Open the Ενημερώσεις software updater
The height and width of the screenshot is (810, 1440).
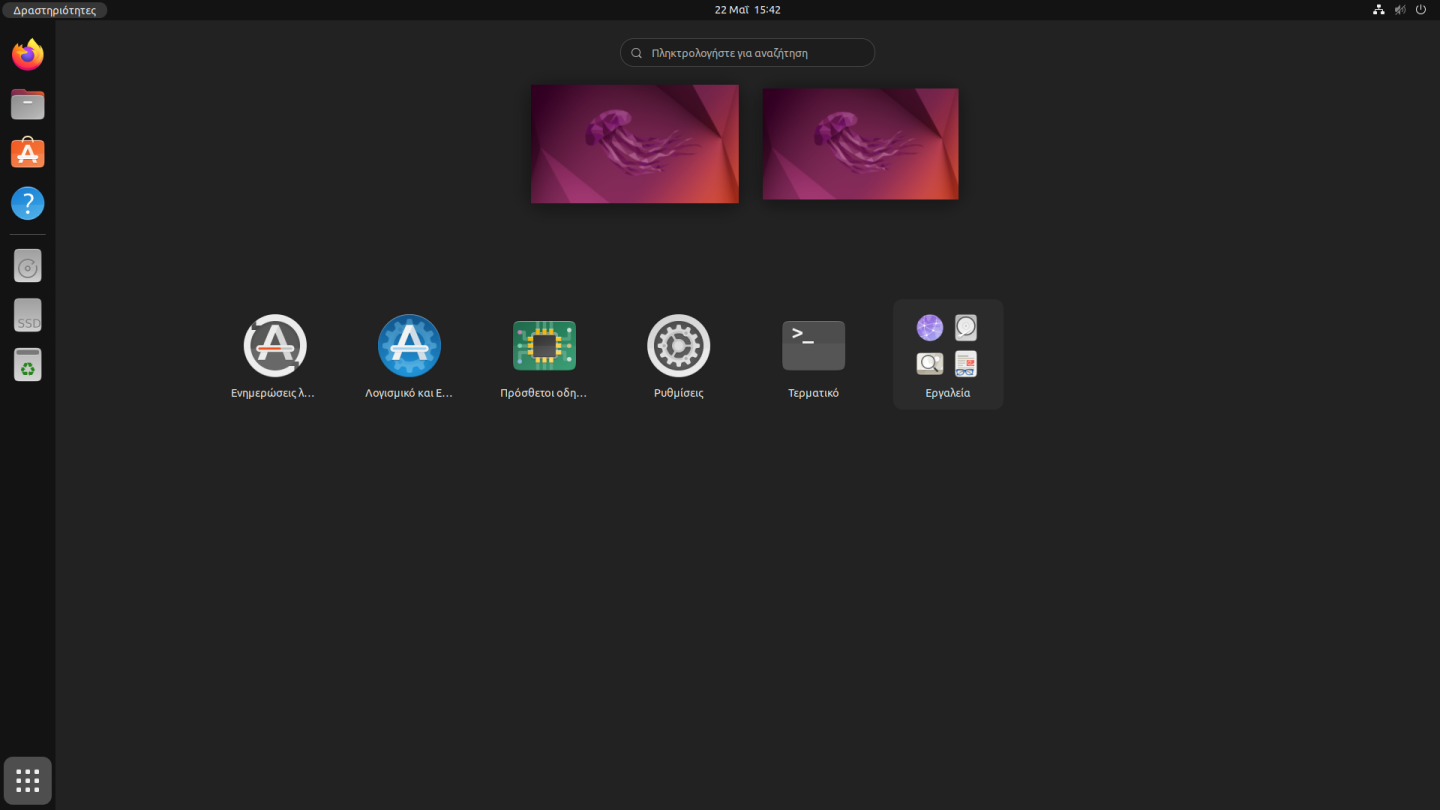coord(274,345)
